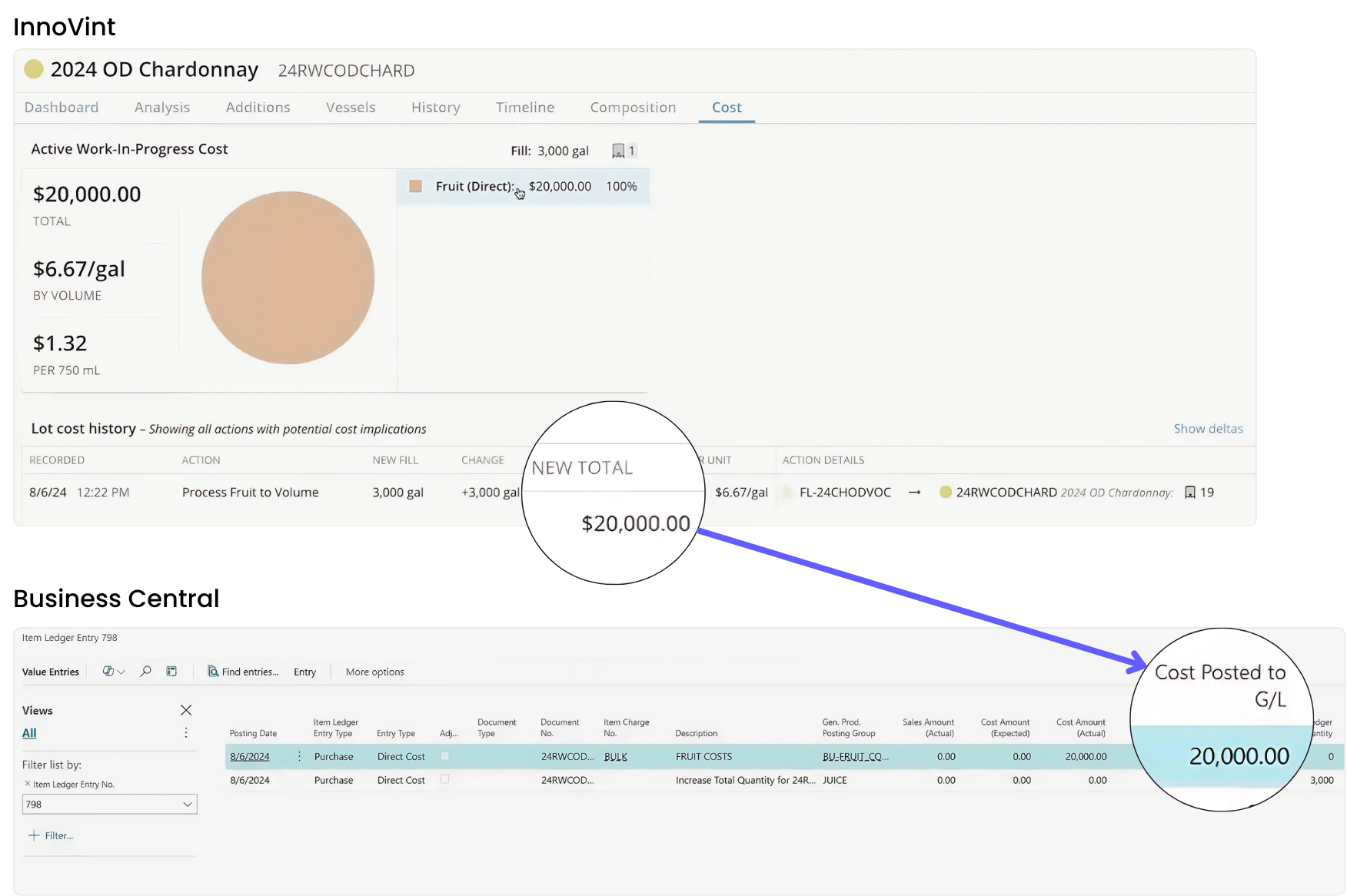The height and width of the screenshot is (896, 1347).
Task: Expand More options in the ledger toolbar
Action: pyautogui.click(x=374, y=672)
